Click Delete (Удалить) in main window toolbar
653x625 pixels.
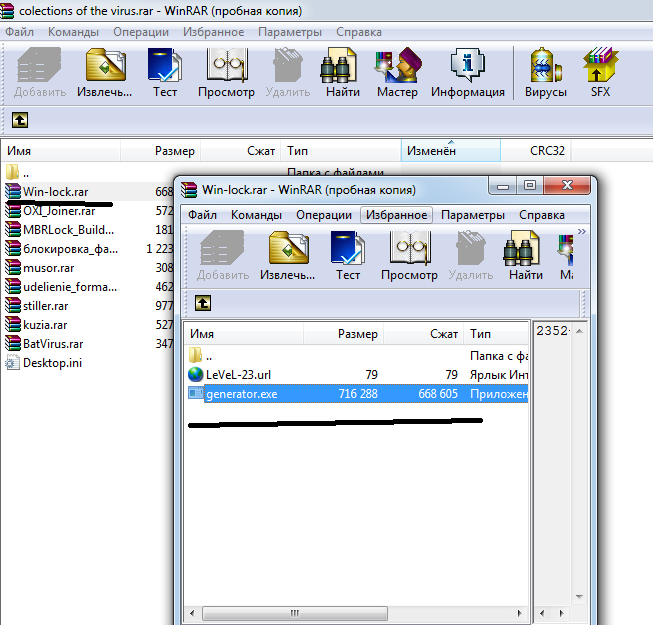[288, 73]
